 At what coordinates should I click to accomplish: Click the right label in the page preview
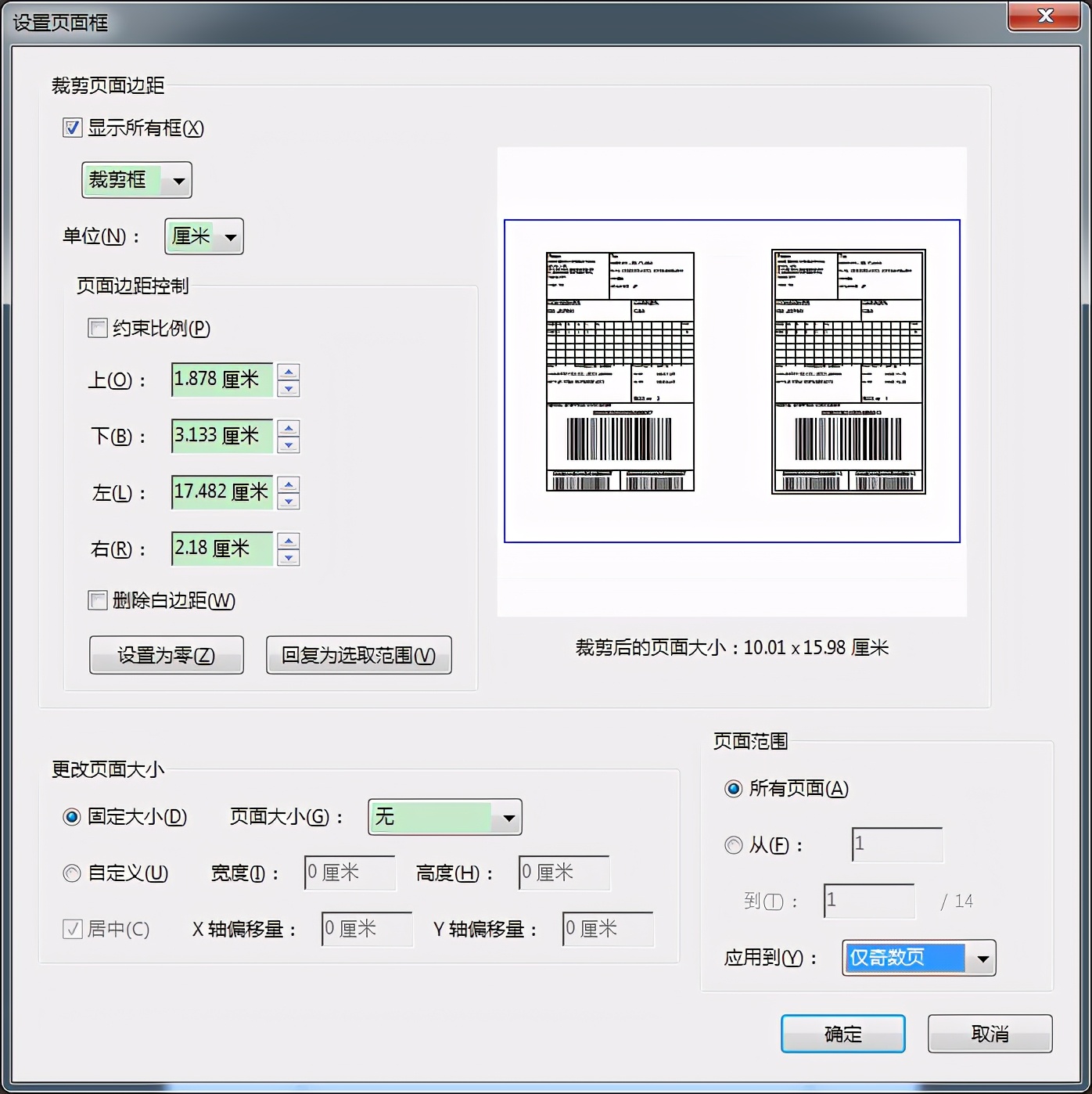(849, 372)
